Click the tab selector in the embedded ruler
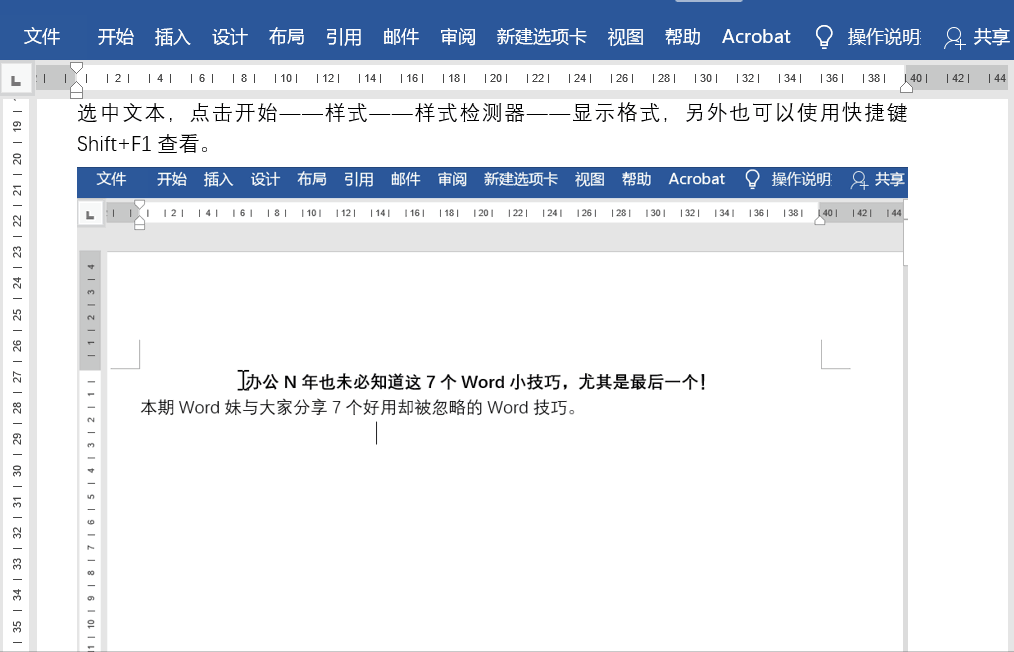Image resolution: width=1014 pixels, height=652 pixels. click(90, 213)
